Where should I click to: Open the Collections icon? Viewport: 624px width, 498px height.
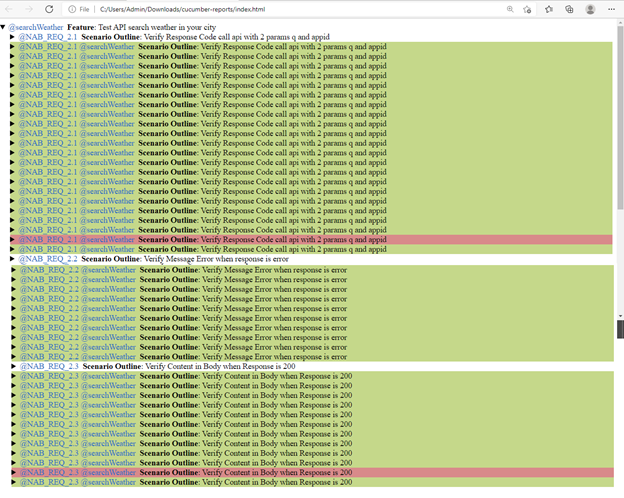(x=569, y=9)
